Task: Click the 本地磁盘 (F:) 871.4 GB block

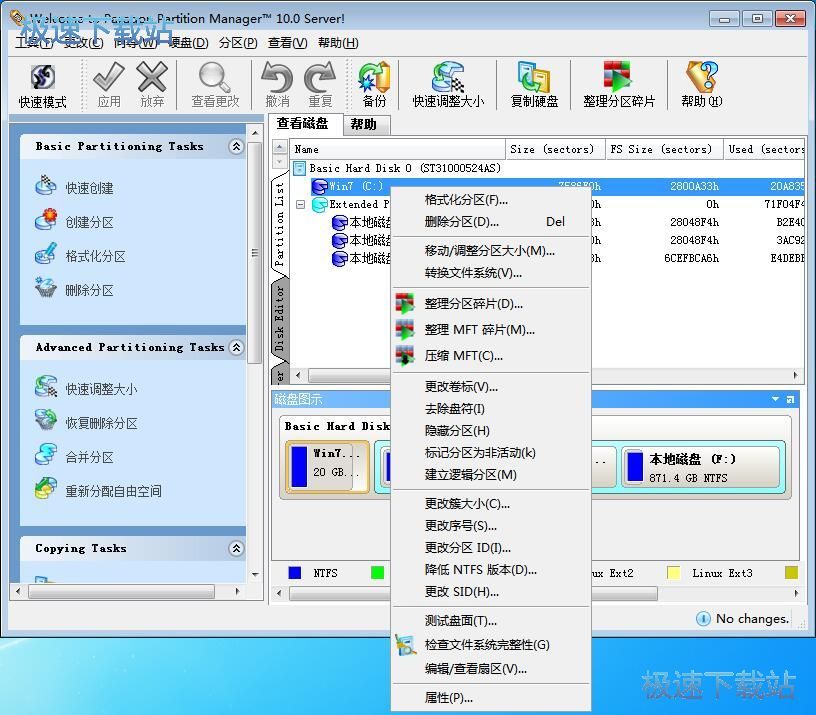Action: 703,467
